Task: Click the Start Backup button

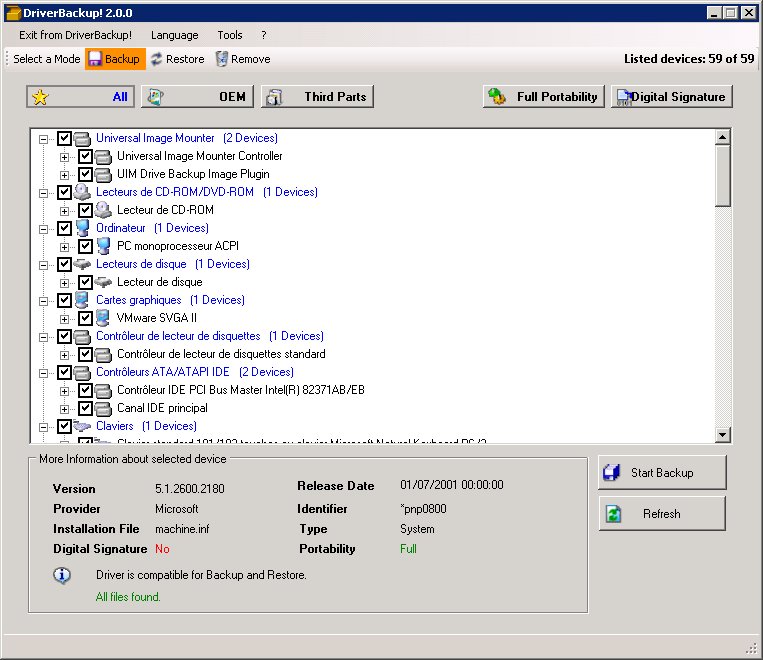Action: 662,473
